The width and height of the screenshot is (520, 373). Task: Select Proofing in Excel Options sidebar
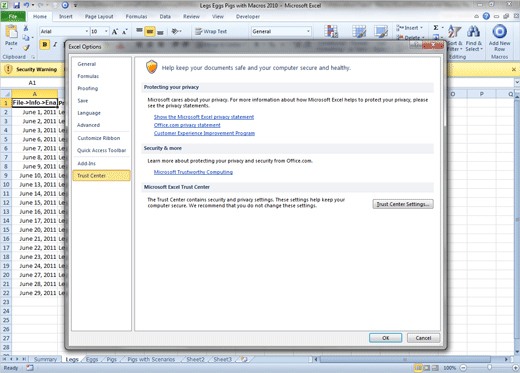pyautogui.click(x=88, y=88)
